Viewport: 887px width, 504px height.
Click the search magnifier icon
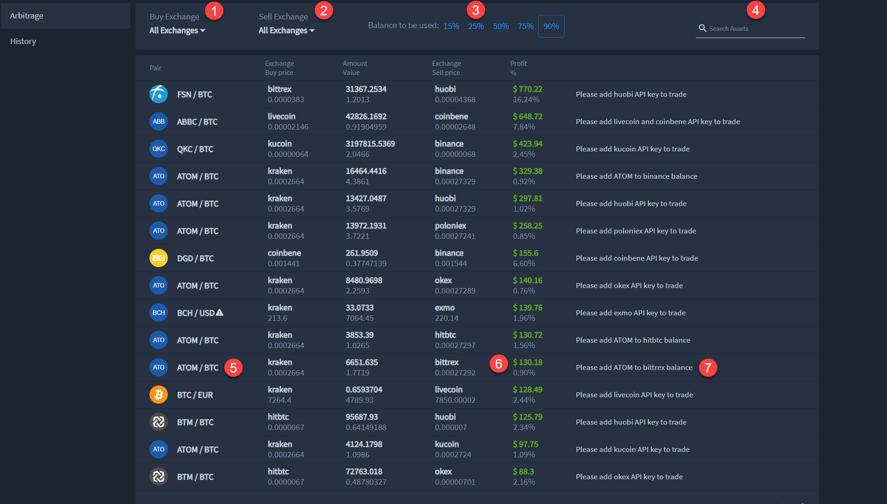click(702, 28)
